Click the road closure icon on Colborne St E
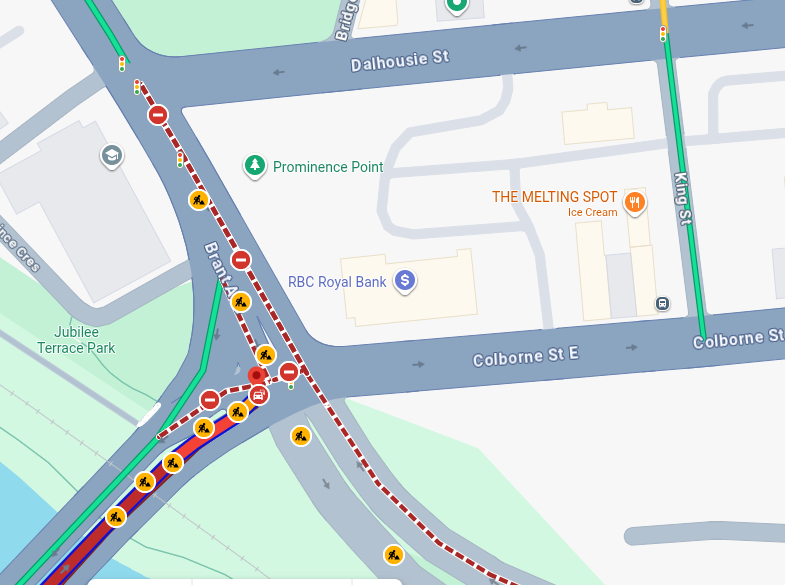 coord(289,372)
